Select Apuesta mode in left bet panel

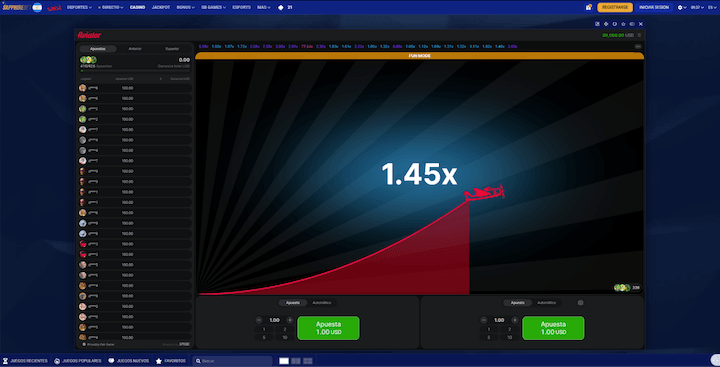(x=293, y=303)
